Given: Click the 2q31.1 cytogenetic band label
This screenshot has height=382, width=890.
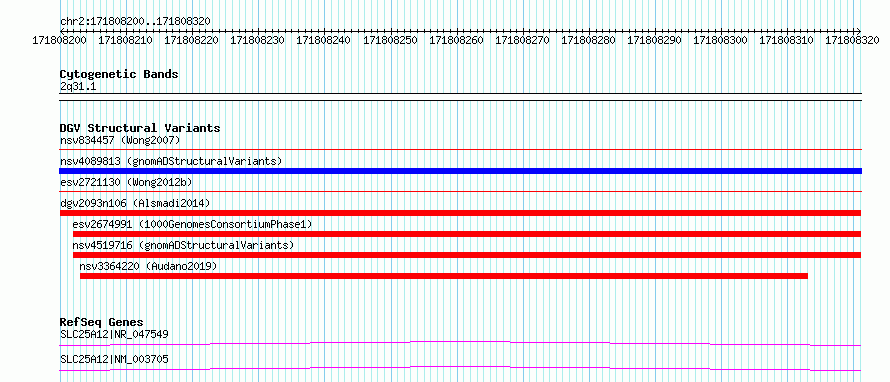Looking at the screenshot, I should click(79, 86).
